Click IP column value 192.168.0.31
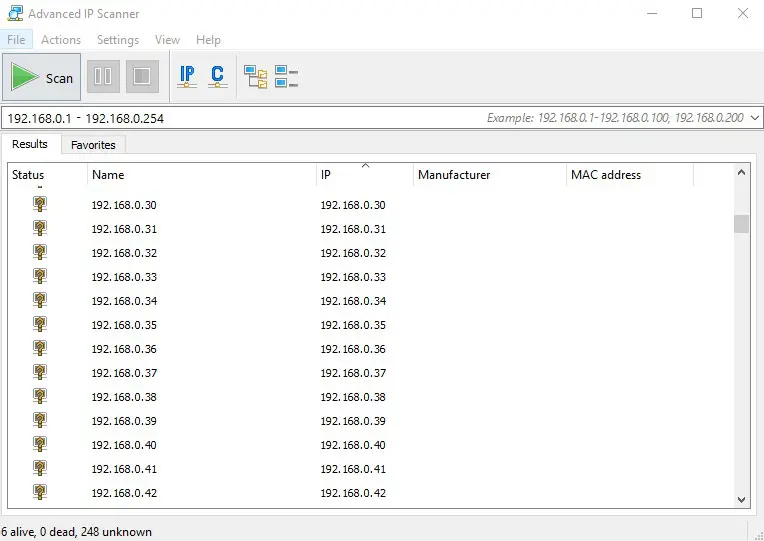This screenshot has width=764, height=541. 353,229
